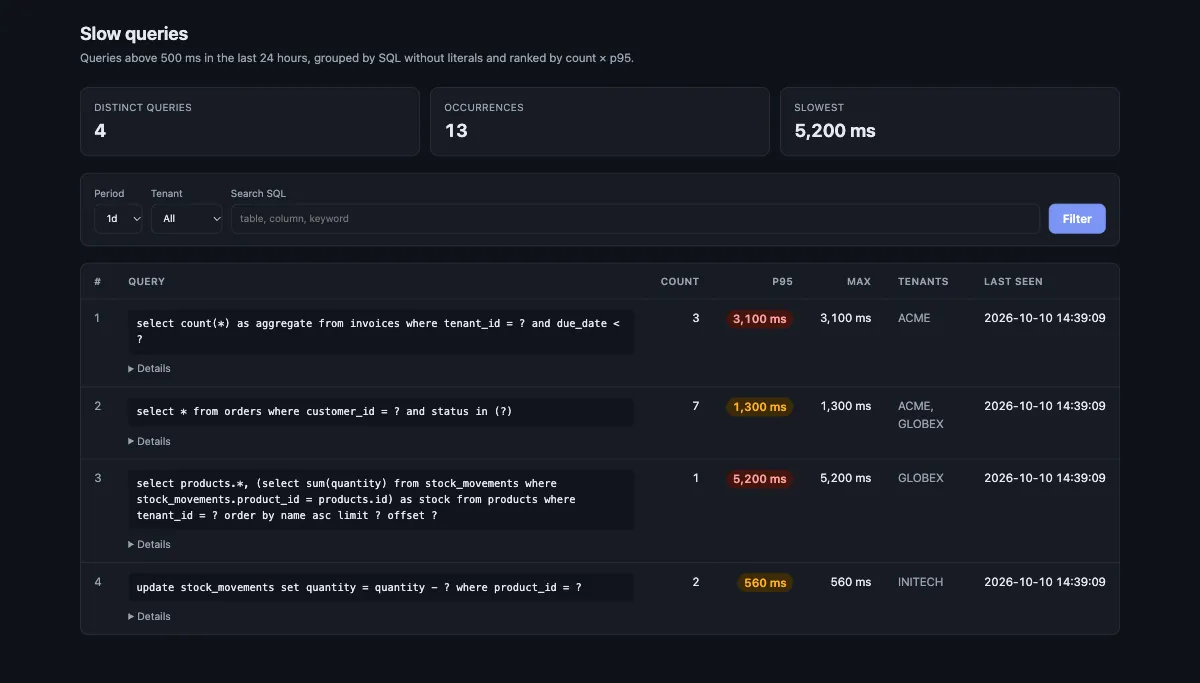Click the ACME tenant in row 1
Image resolution: width=1200 pixels, height=683 pixels.
(914, 318)
